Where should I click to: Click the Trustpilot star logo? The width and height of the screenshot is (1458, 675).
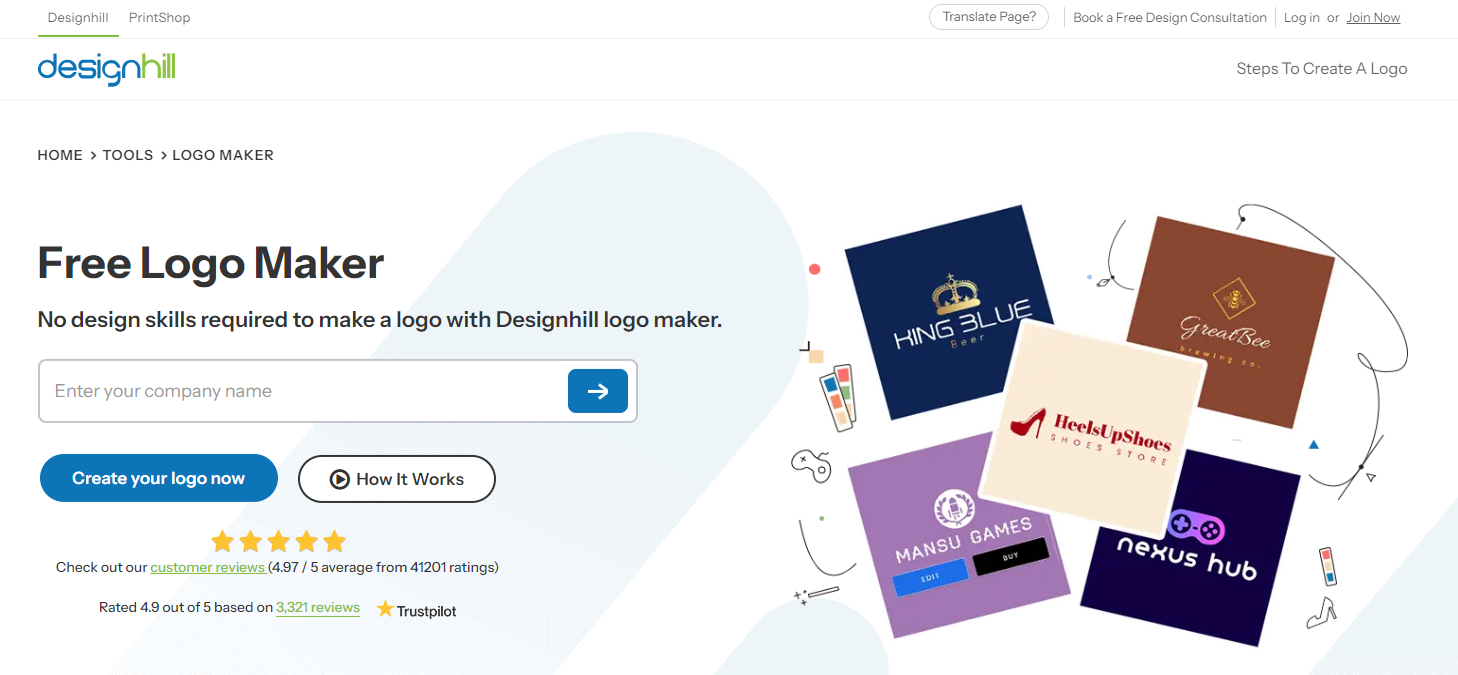385,608
